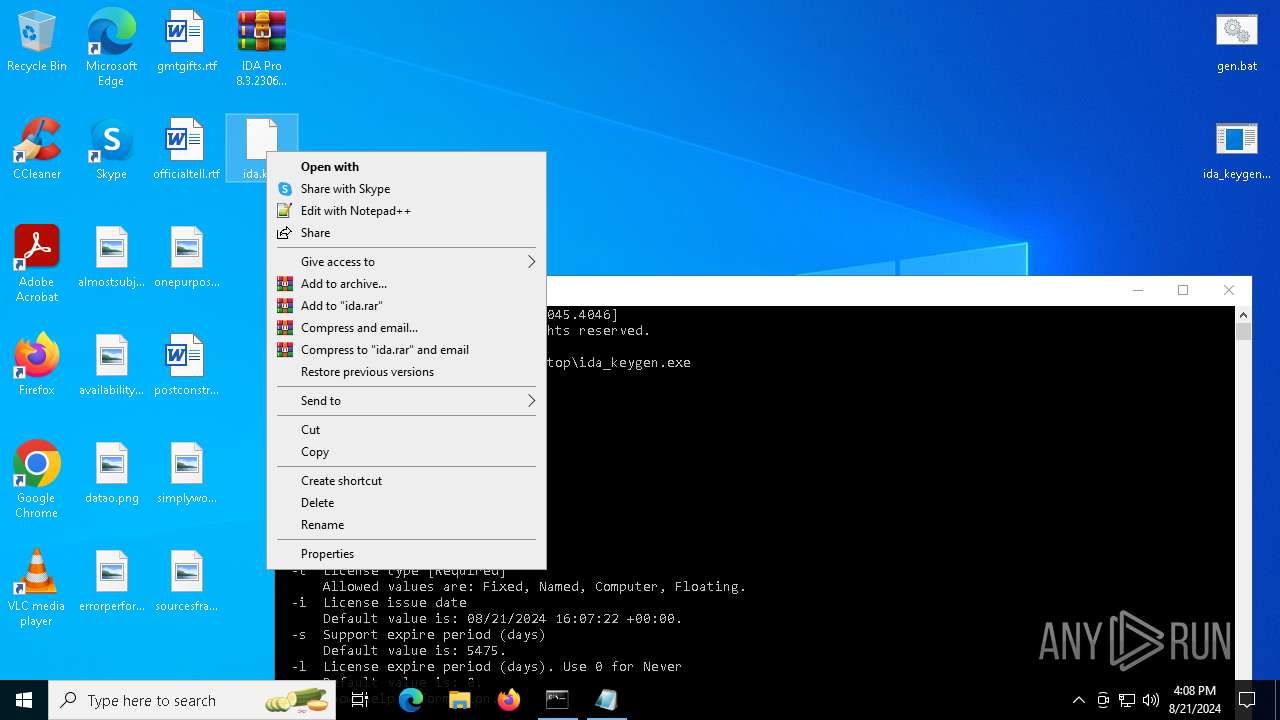Open the volume control in tray
1280x720 pixels.
(1151, 700)
